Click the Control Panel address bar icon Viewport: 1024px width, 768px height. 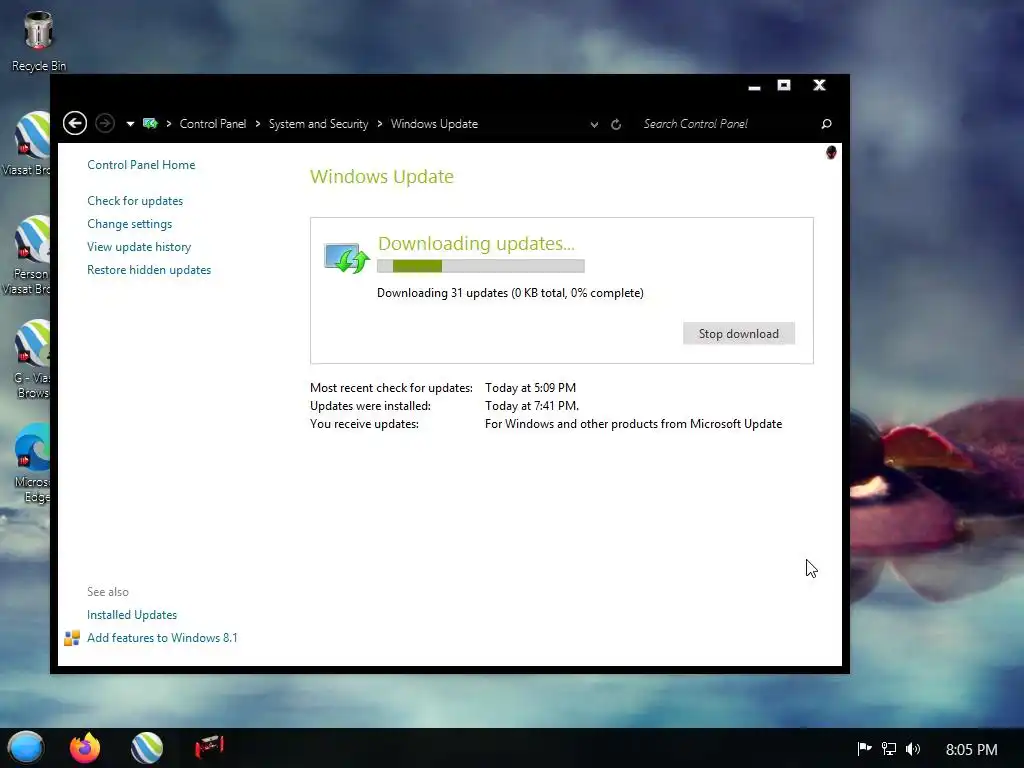[150, 123]
